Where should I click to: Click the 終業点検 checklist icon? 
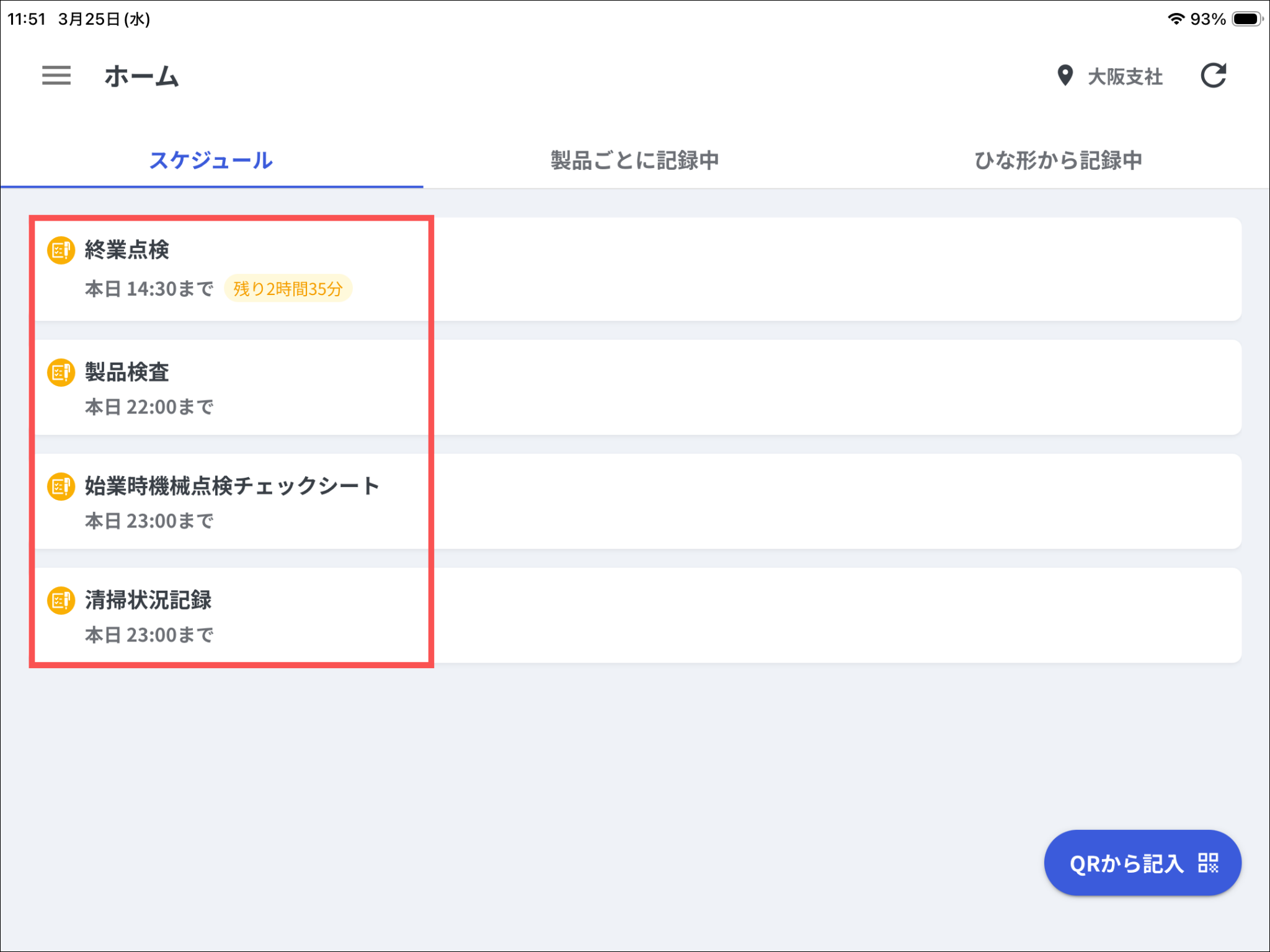point(61,250)
